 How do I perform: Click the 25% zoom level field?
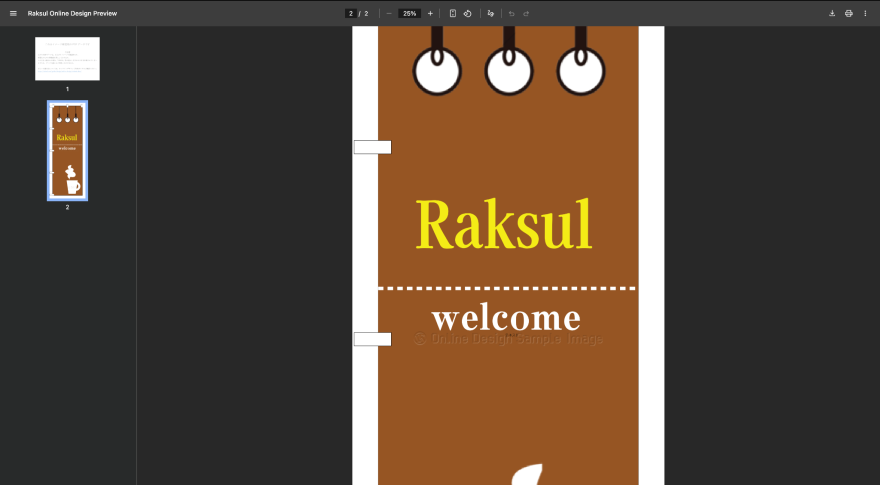click(x=409, y=13)
